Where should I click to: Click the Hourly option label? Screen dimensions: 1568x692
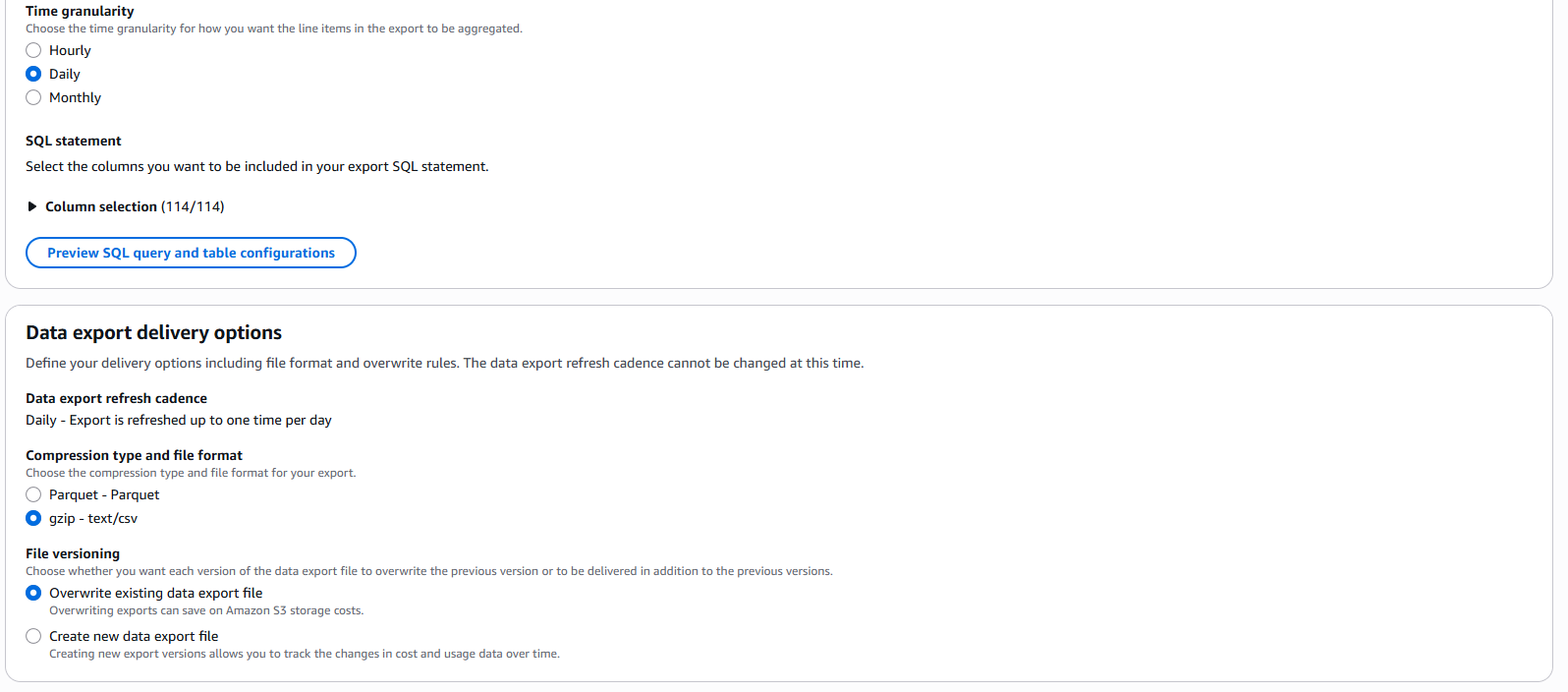tap(69, 50)
